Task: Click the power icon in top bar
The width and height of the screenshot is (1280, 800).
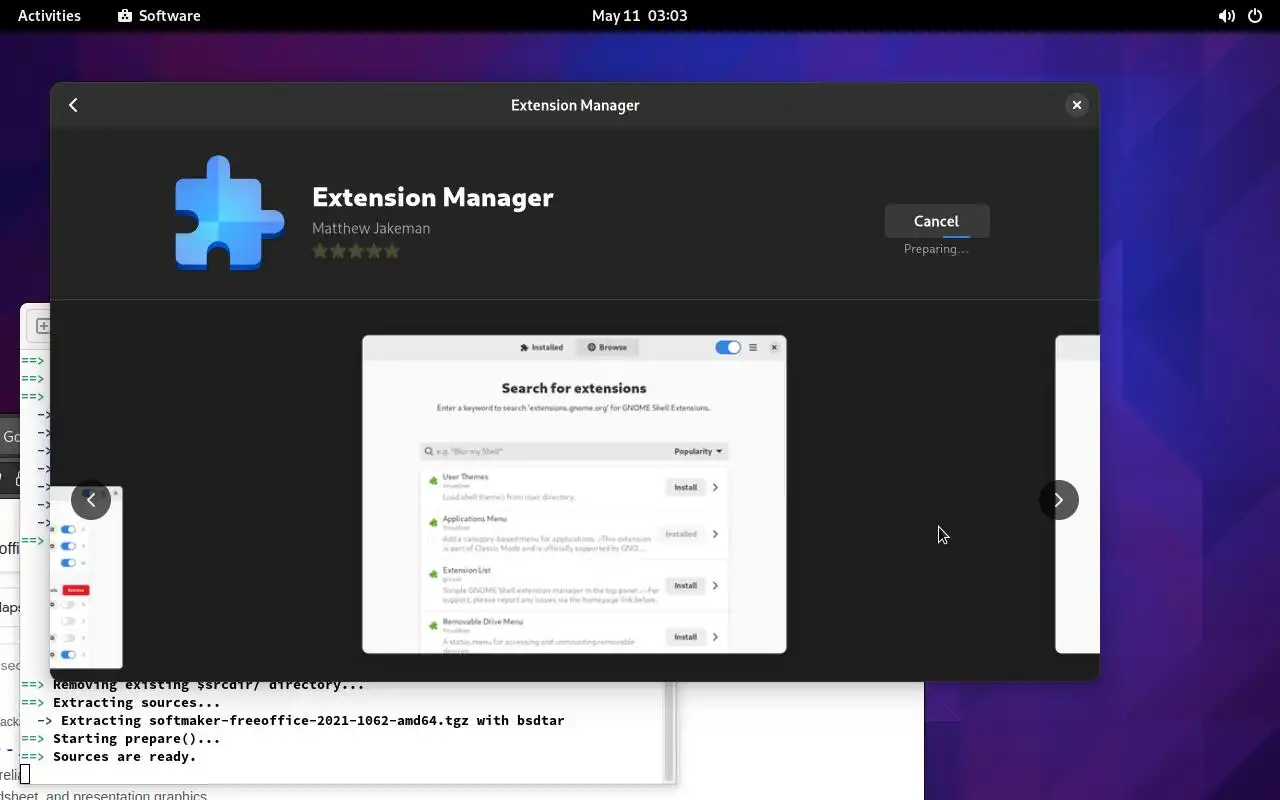Action: pos(1255,16)
